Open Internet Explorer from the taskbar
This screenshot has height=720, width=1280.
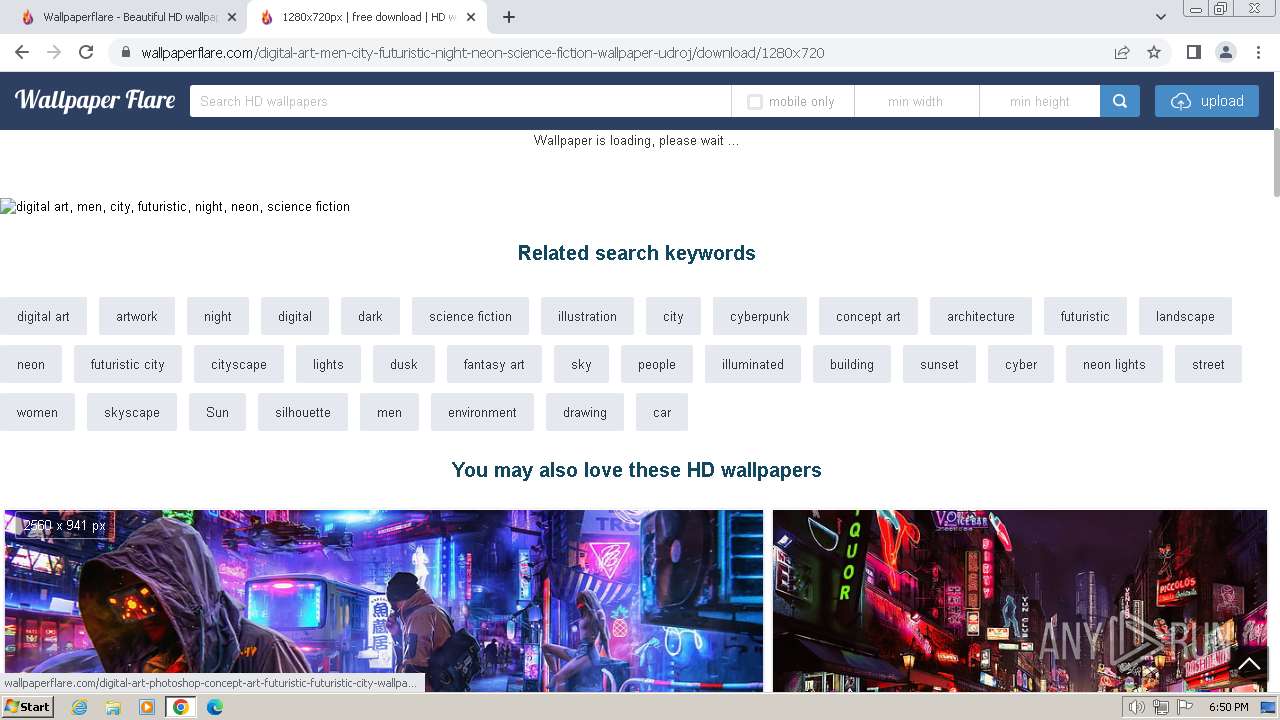[x=79, y=707]
